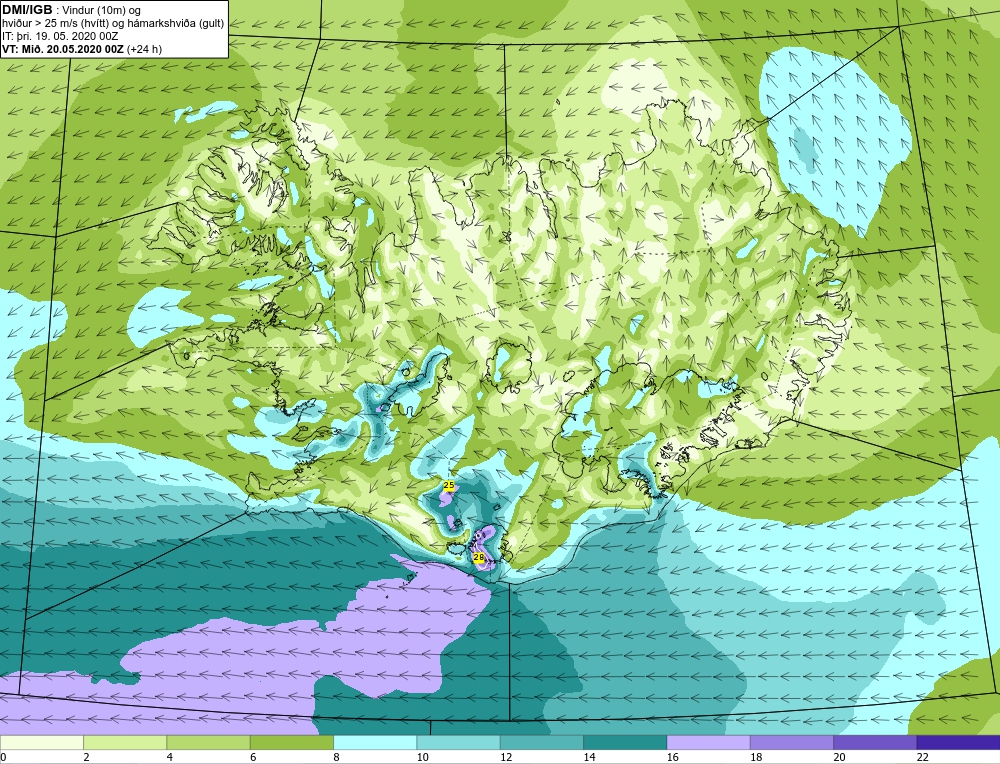
Task: Click the "(+24 h)" forecast offset text
Action: 145,49
